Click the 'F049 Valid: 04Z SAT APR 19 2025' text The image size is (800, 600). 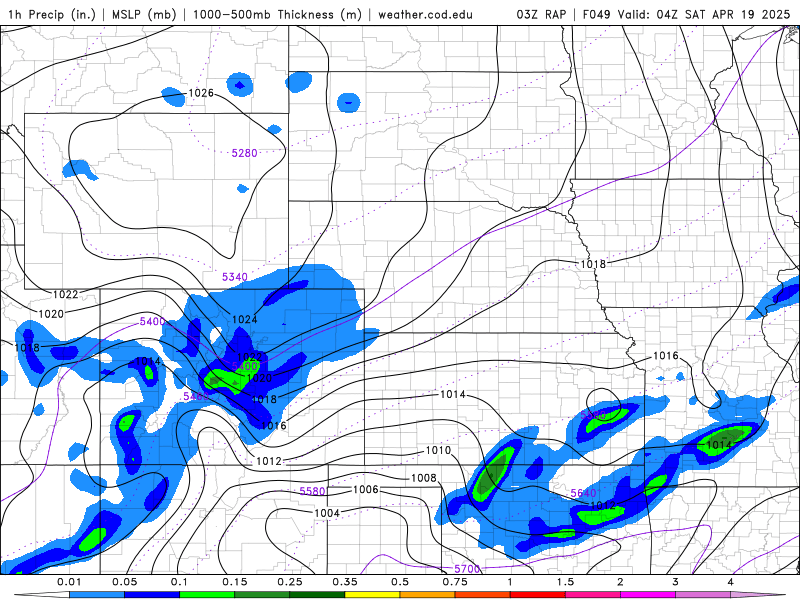[x=686, y=14]
